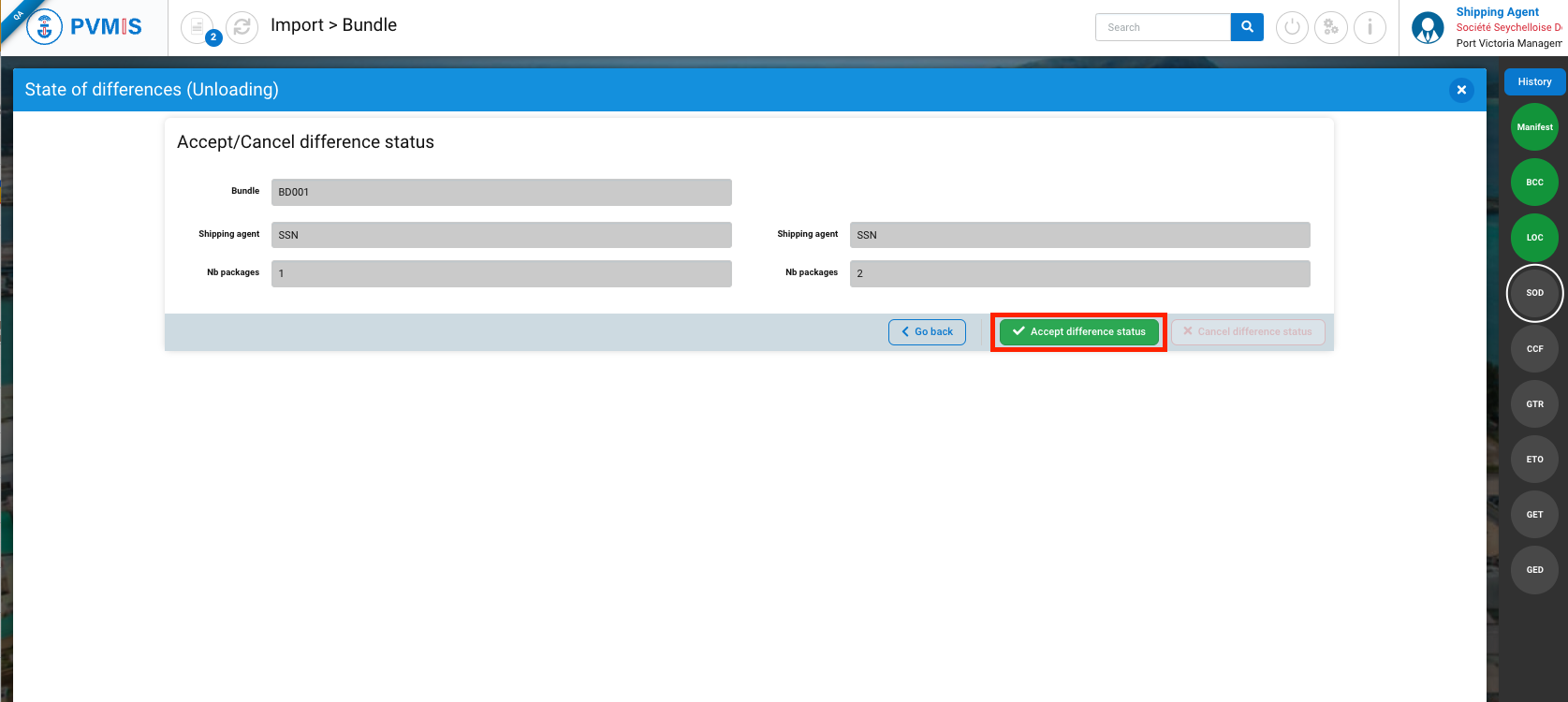Select the CCF step circle
Viewport: 1568px width, 702px height.
1534,348
